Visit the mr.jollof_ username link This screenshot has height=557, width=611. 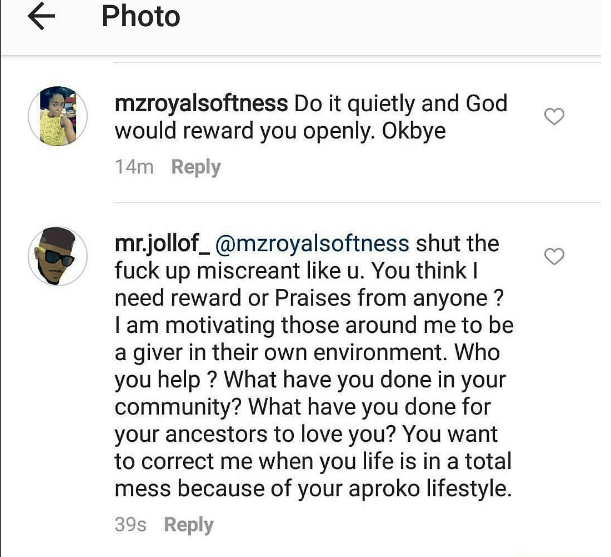click(161, 244)
